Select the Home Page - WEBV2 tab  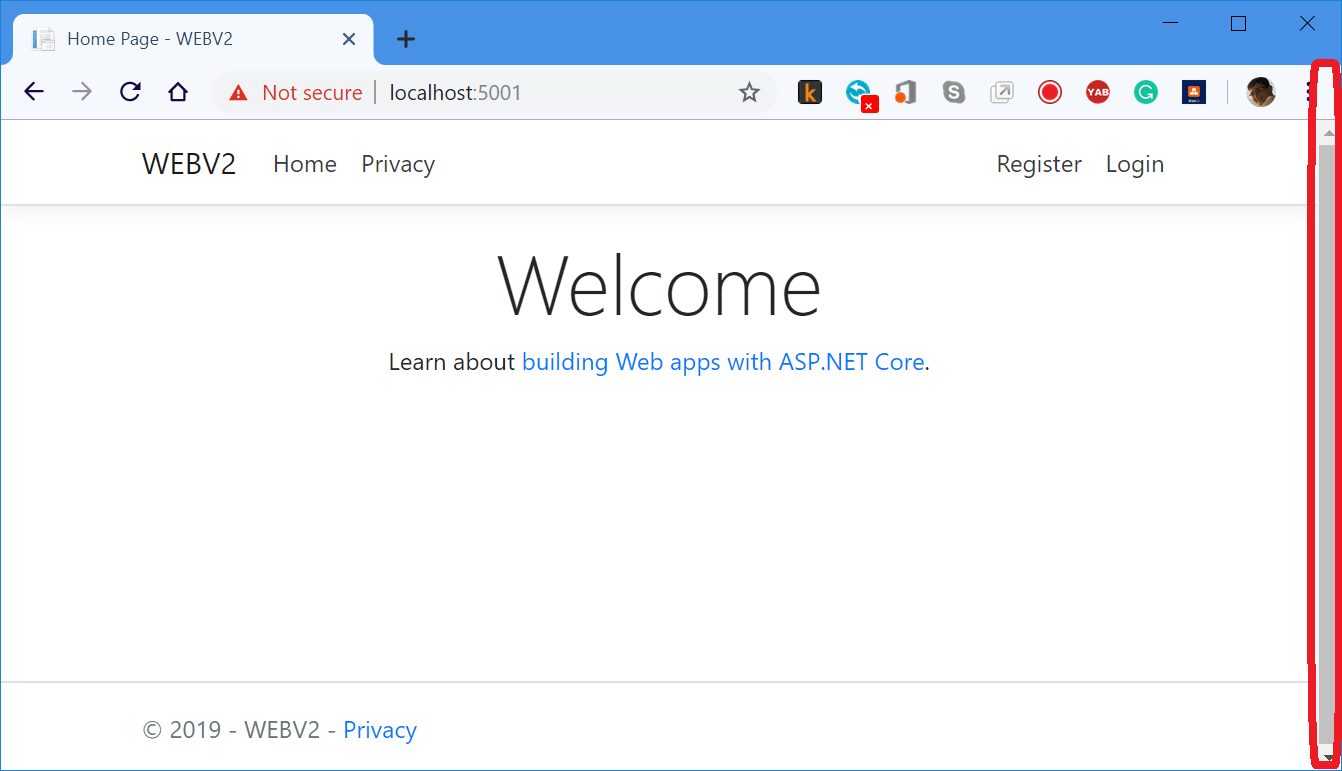(x=193, y=39)
